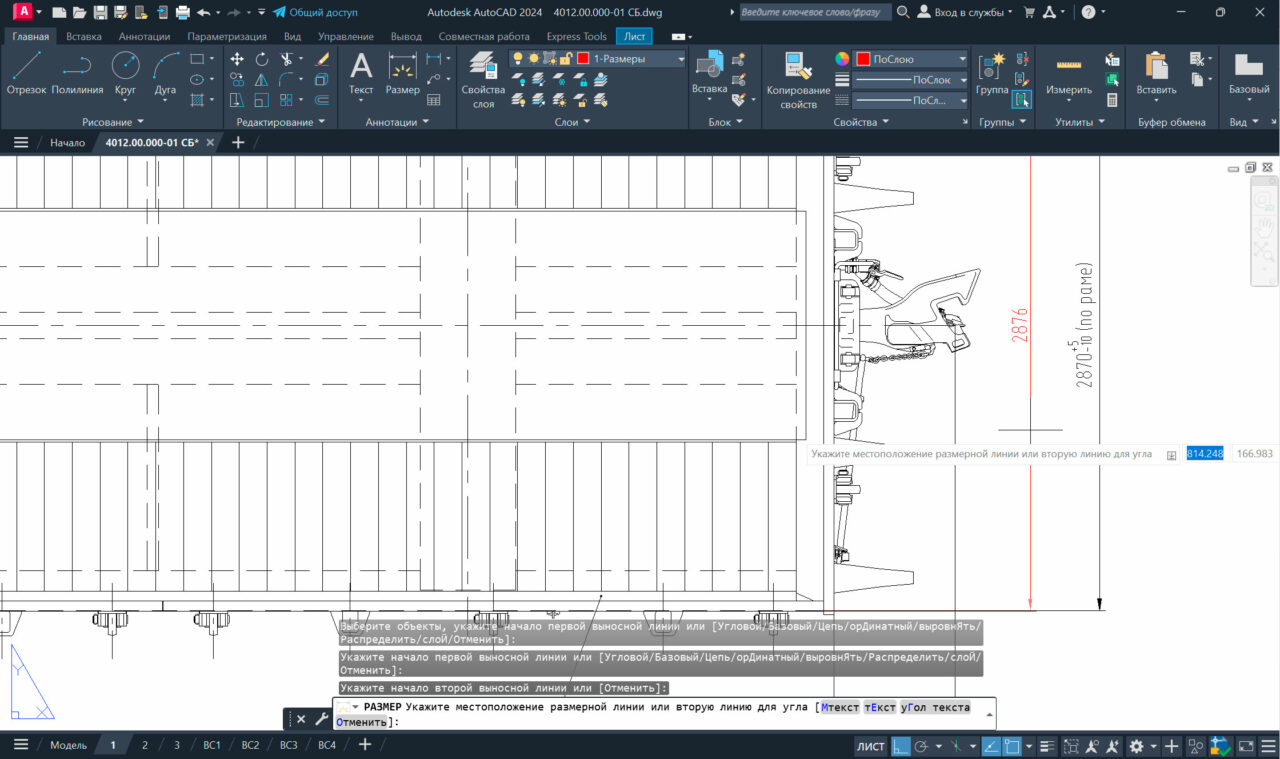Click Общий доступ share button
This screenshot has width=1280, height=759.
pyautogui.click(x=315, y=12)
